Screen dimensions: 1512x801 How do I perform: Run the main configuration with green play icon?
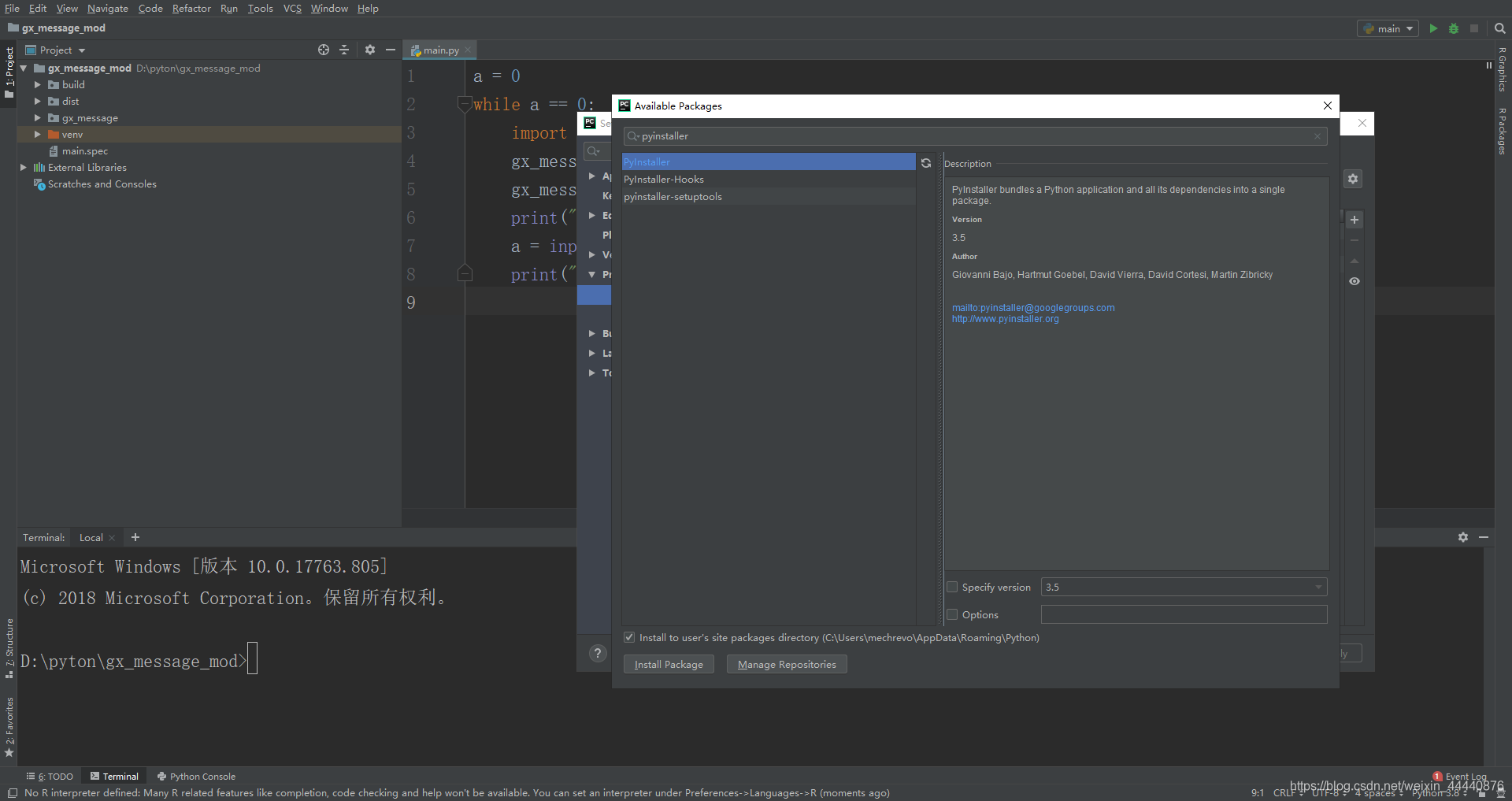pos(1433,28)
